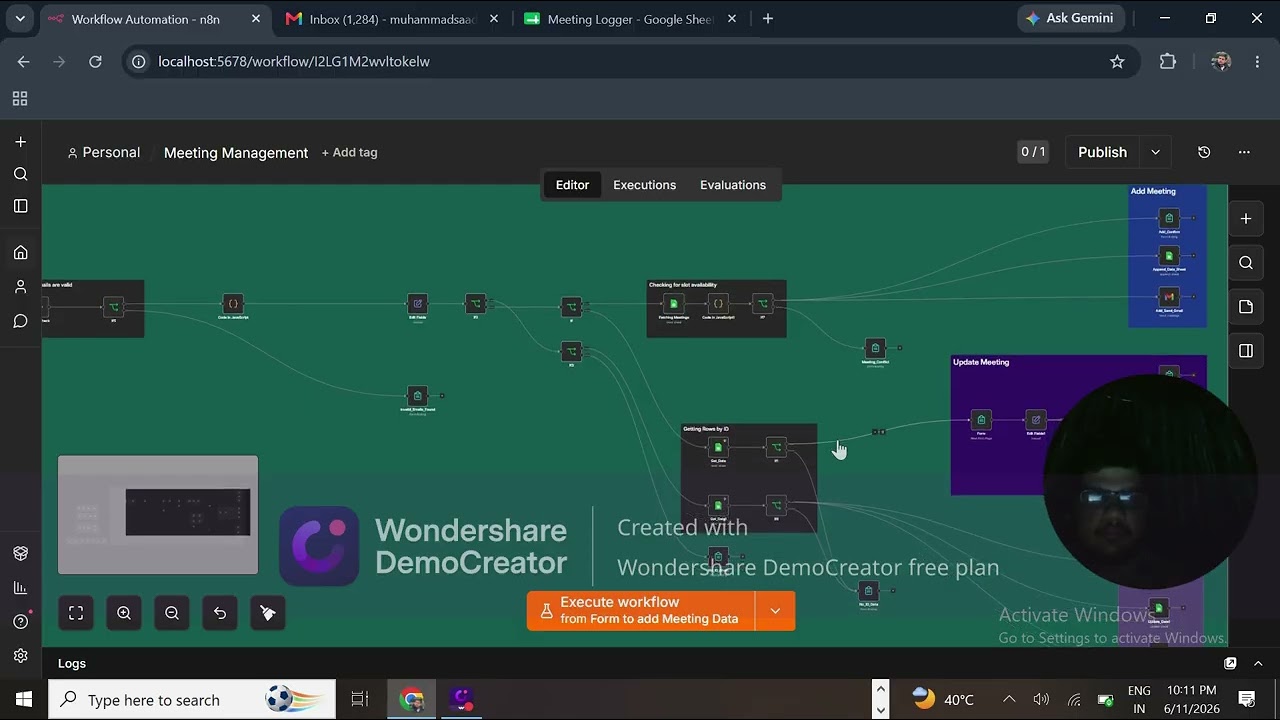
Task: Click Ask Gemini button
Action: point(1072,18)
